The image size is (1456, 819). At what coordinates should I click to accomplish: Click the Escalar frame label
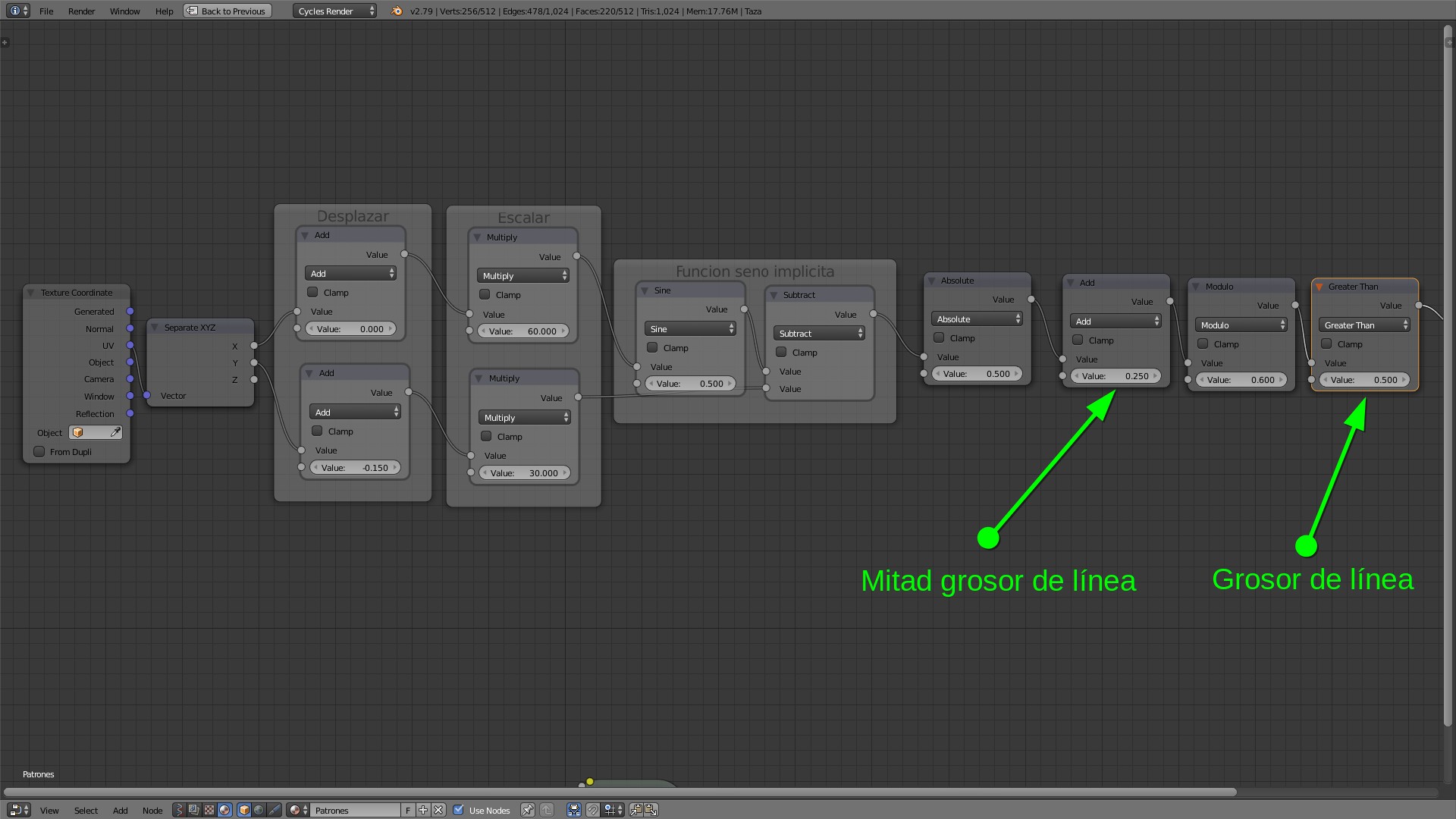click(x=523, y=218)
